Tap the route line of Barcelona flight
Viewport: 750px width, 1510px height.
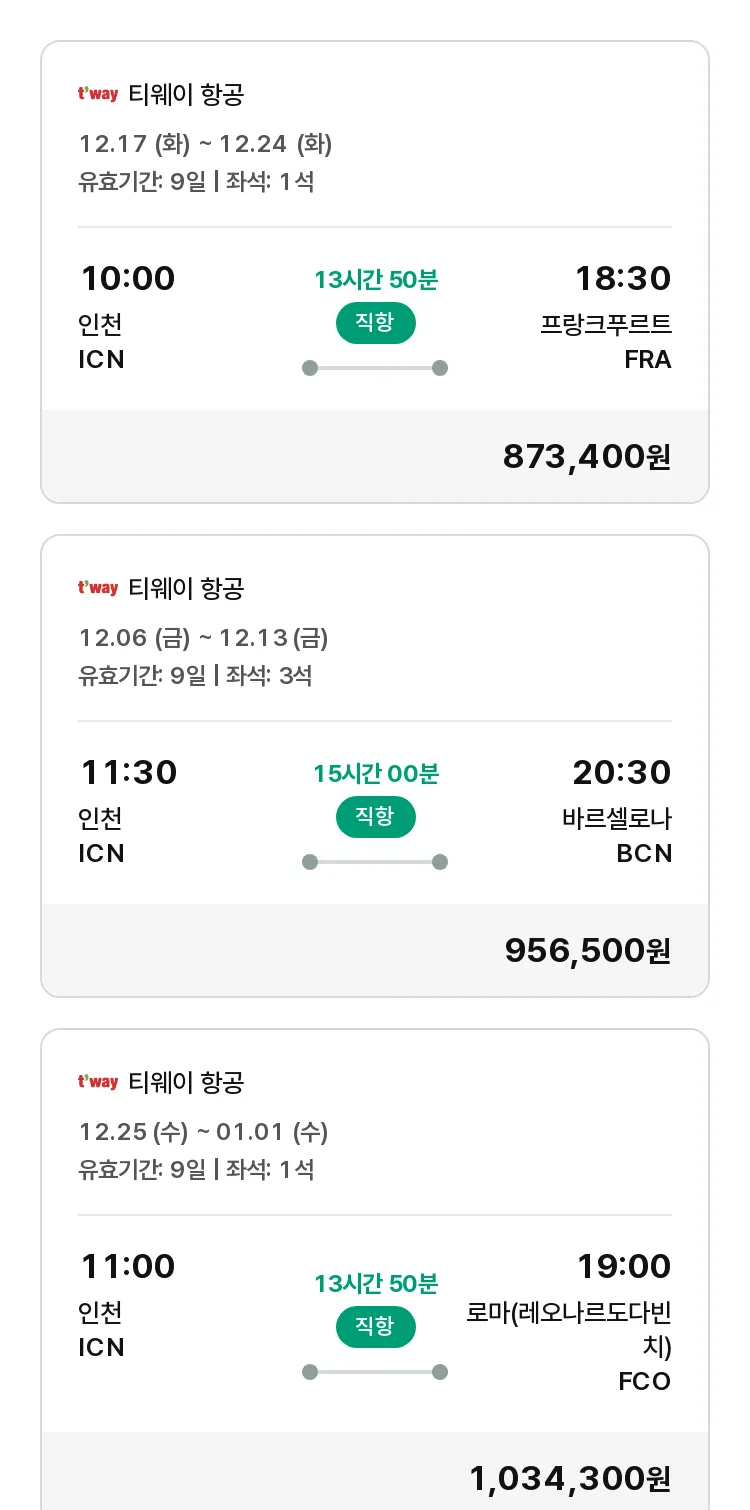click(375, 862)
